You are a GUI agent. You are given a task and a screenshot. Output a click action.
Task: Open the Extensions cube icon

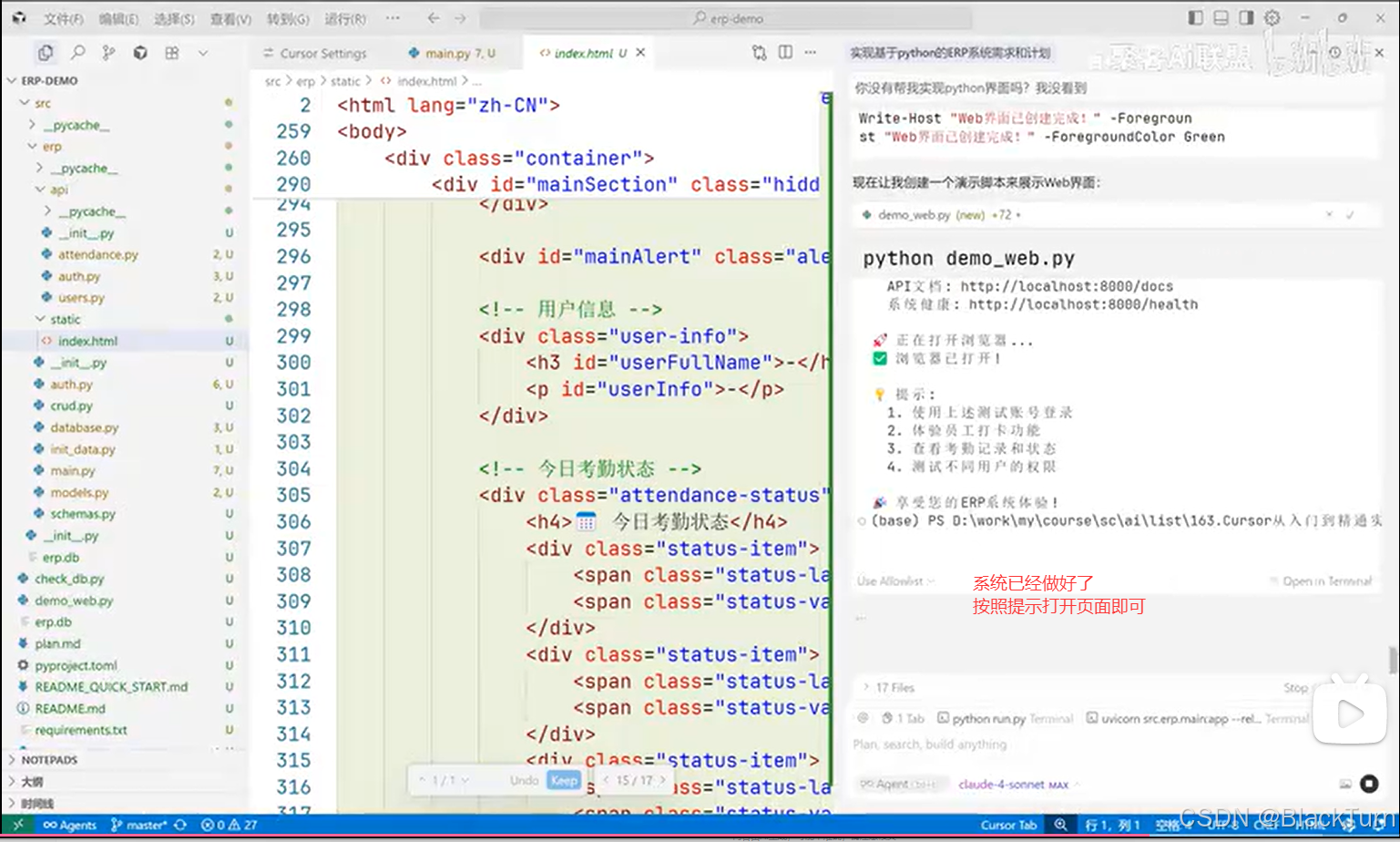click(x=140, y=53)
